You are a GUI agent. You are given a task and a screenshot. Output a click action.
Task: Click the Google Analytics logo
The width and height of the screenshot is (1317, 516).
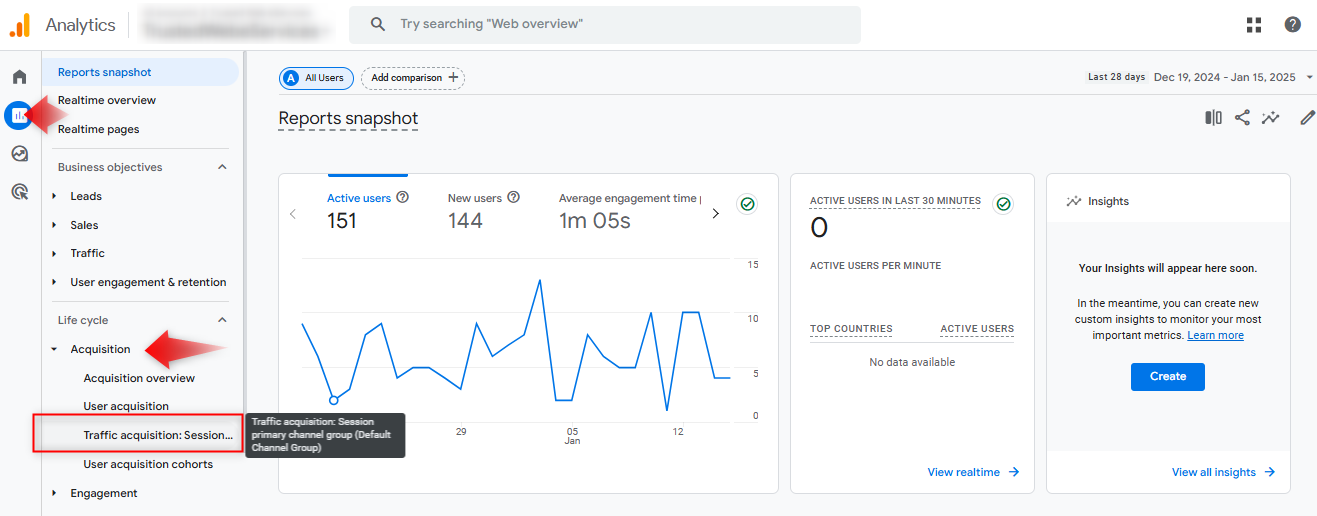[20, 25]
